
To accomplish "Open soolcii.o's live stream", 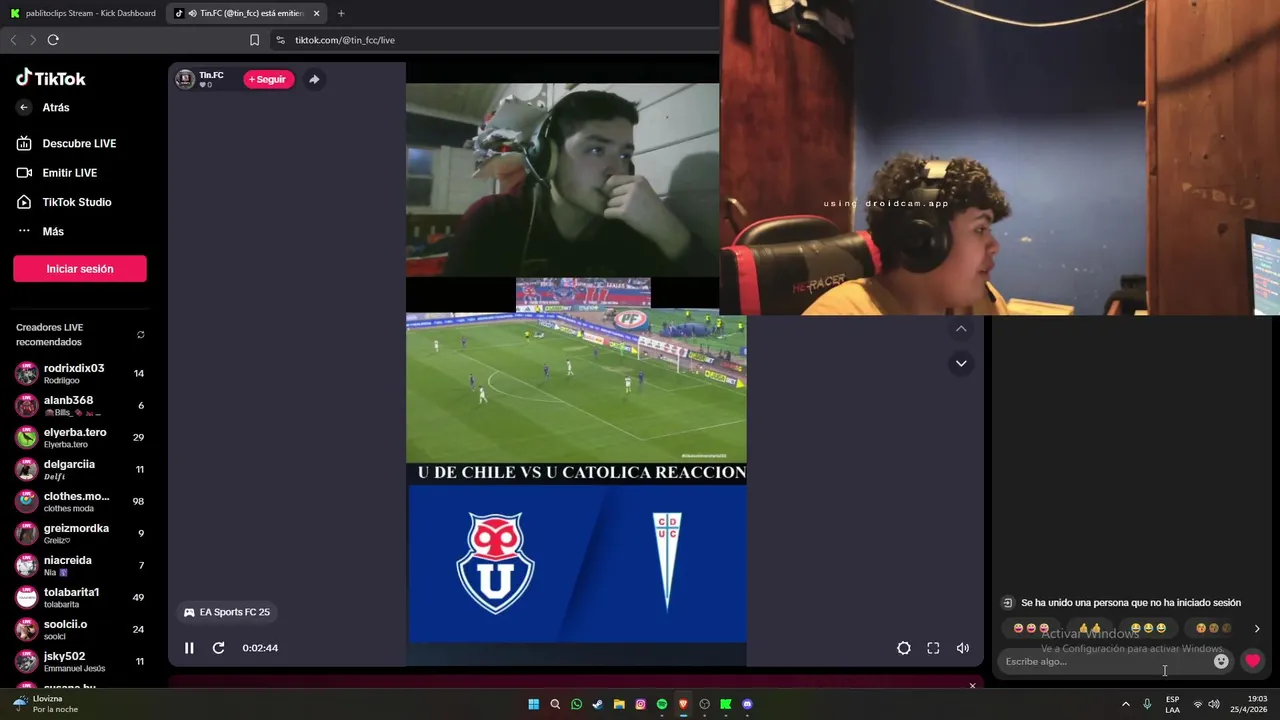I will point(80,629).
